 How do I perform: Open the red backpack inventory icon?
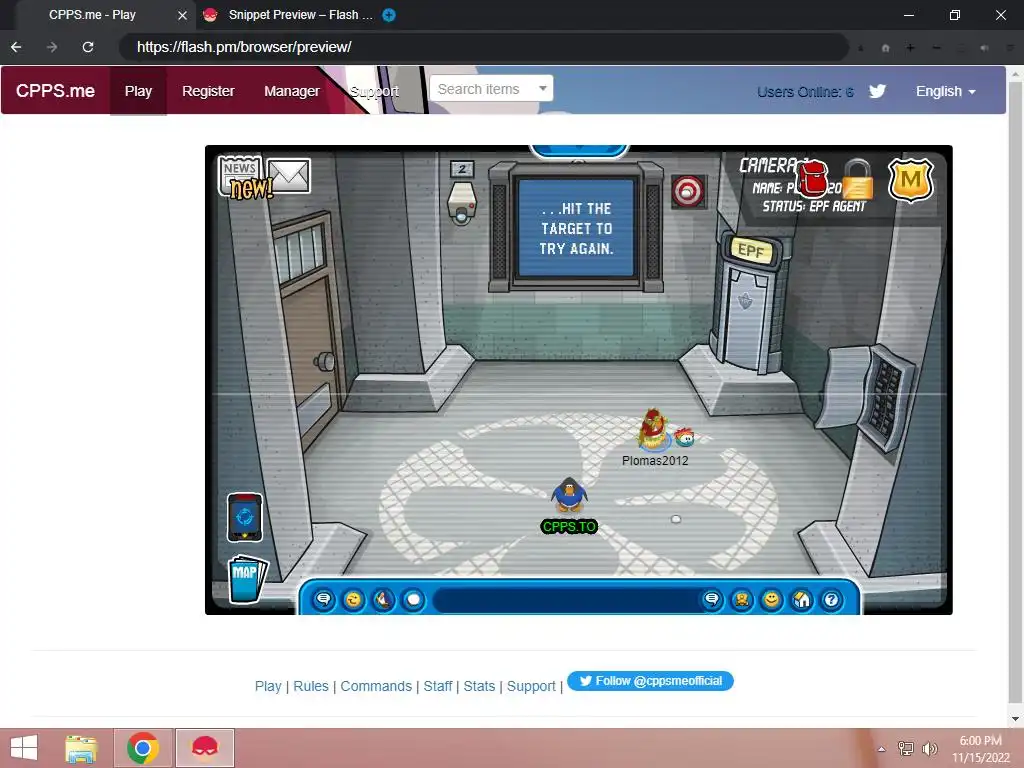click(812, 178)
